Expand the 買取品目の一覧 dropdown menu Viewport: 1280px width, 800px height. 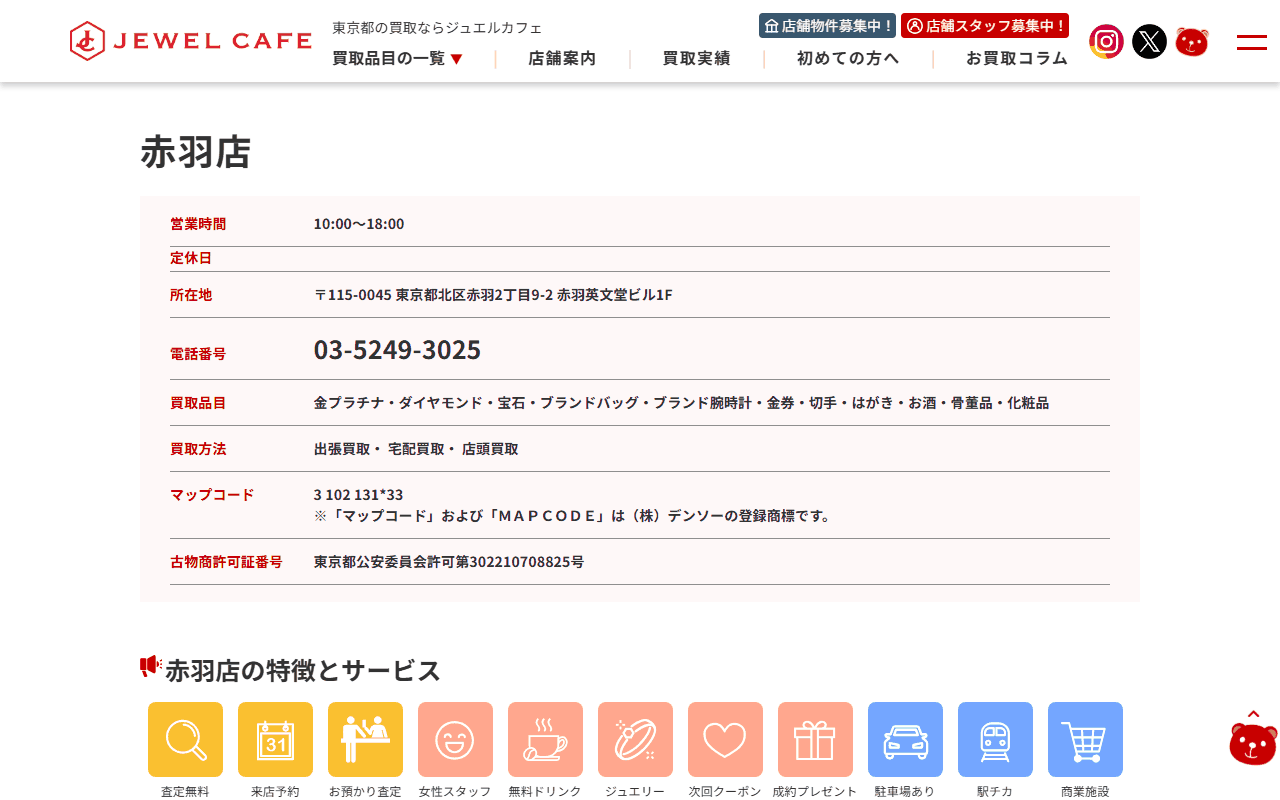click(398, 58)
